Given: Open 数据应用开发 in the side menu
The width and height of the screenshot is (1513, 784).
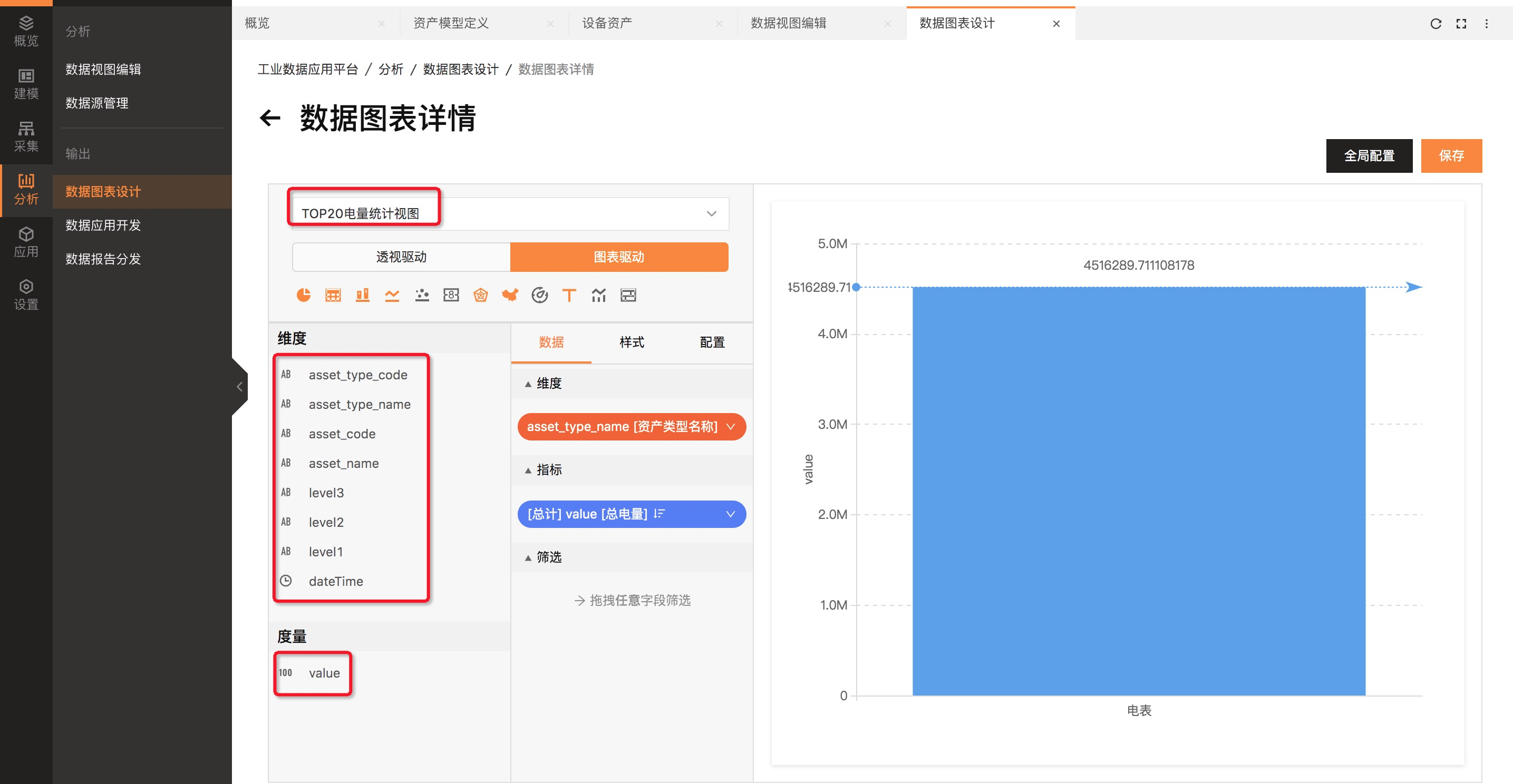Looking at the screenshot, I should [x=103, y=226].
